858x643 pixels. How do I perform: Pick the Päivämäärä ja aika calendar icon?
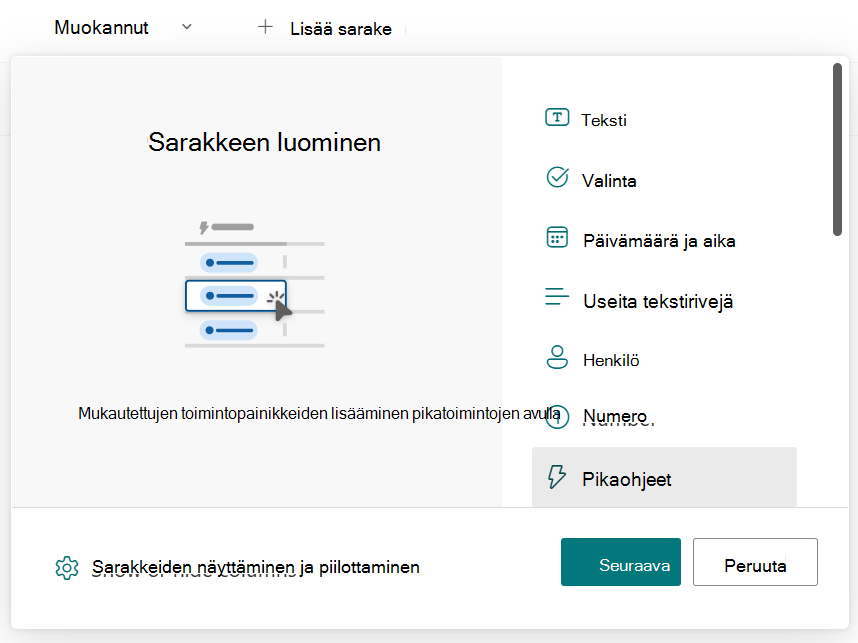(x=557, y=237)
